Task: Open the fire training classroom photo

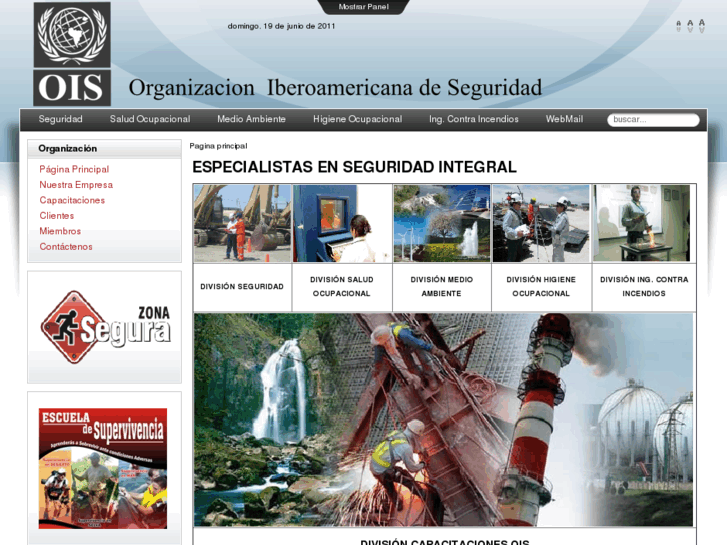Action: coord(641,224)
